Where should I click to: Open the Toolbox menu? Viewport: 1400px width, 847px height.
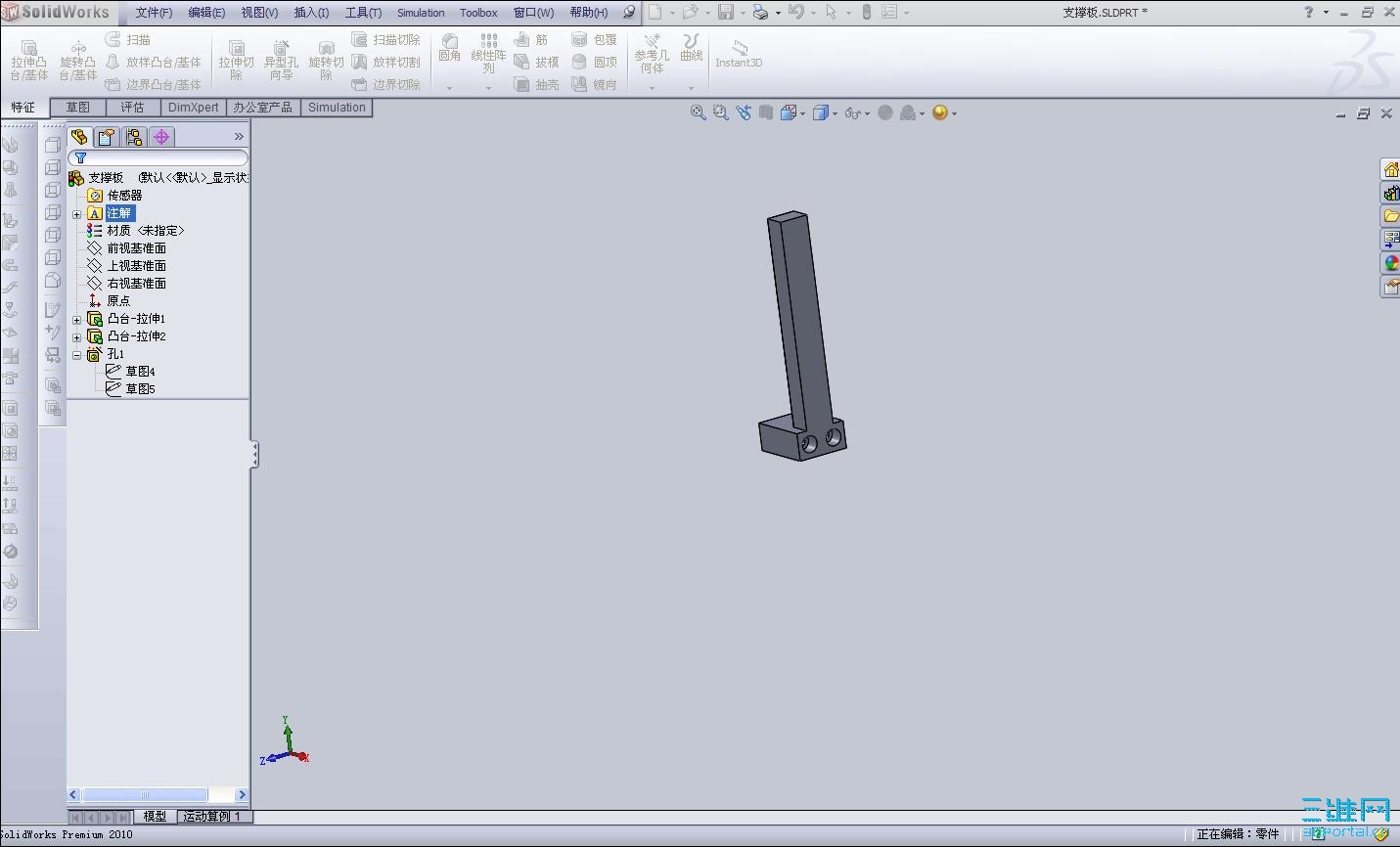(478, 13)
